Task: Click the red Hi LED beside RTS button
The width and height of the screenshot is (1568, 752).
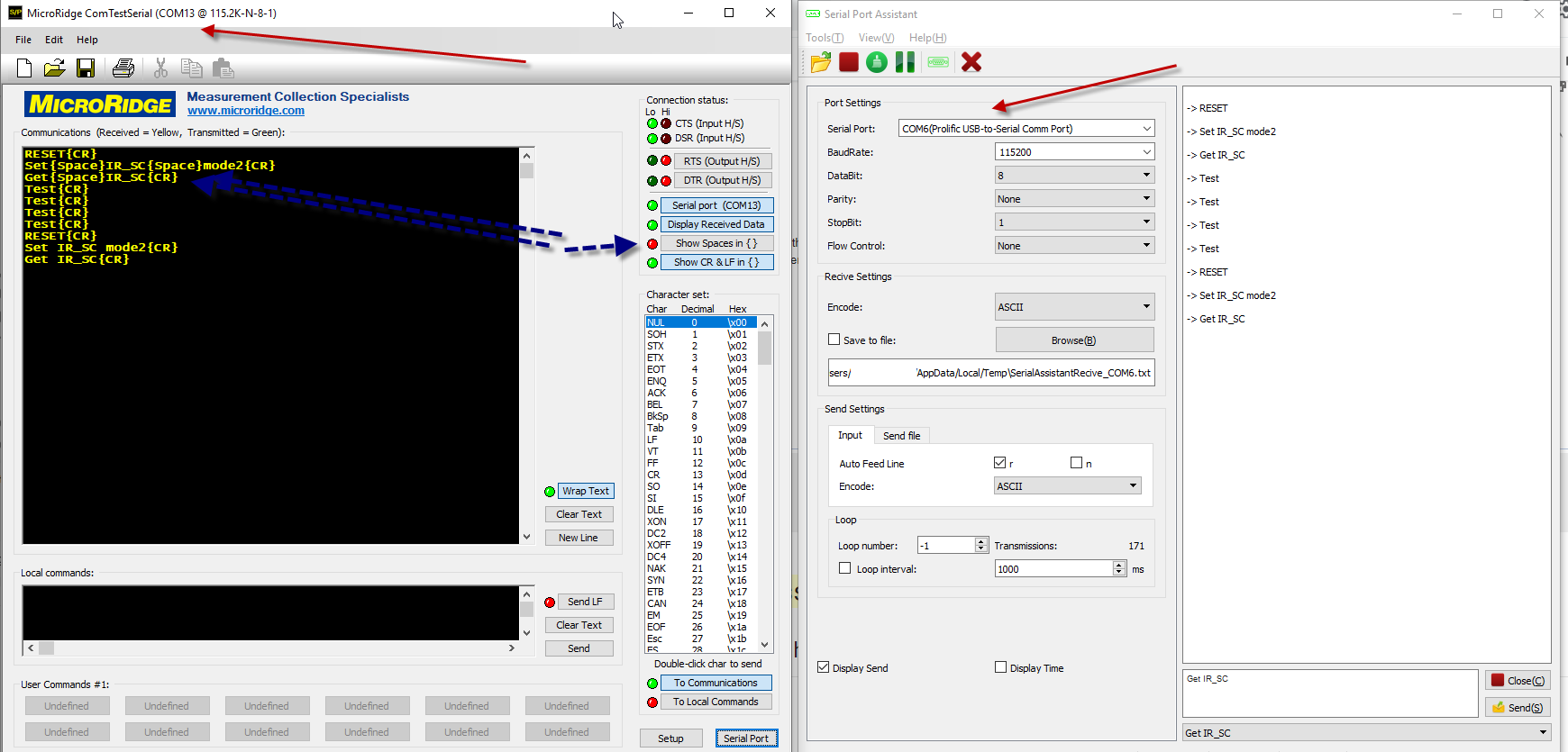Action: [666, 160]
